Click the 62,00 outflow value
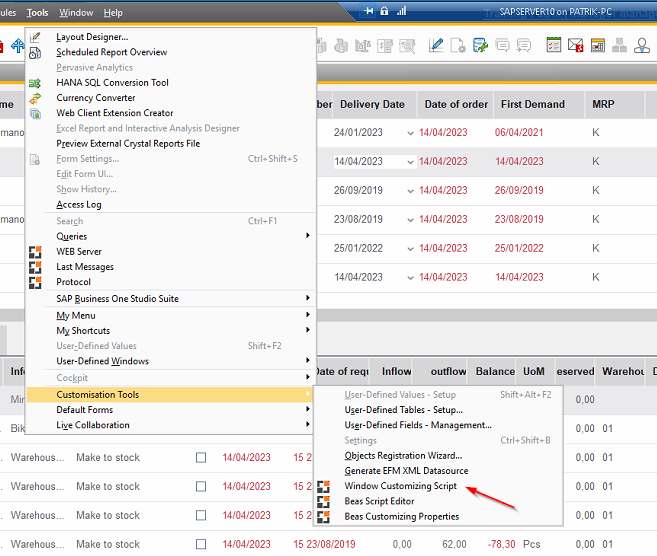This screenshot has width=657, height=556. tap(454, 544)
